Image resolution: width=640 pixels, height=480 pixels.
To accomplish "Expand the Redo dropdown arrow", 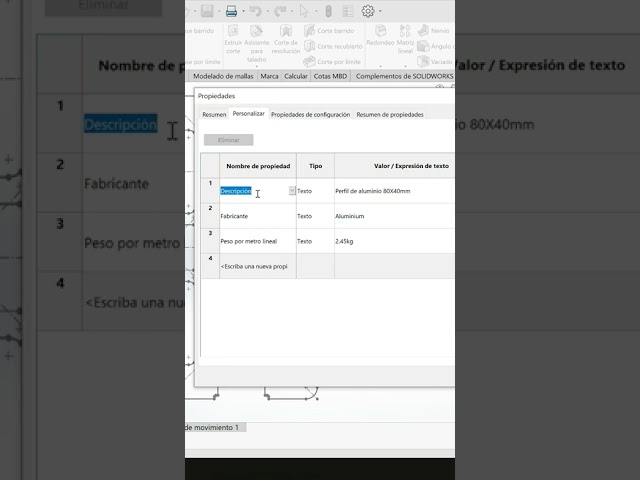I will tap(292, 11).
